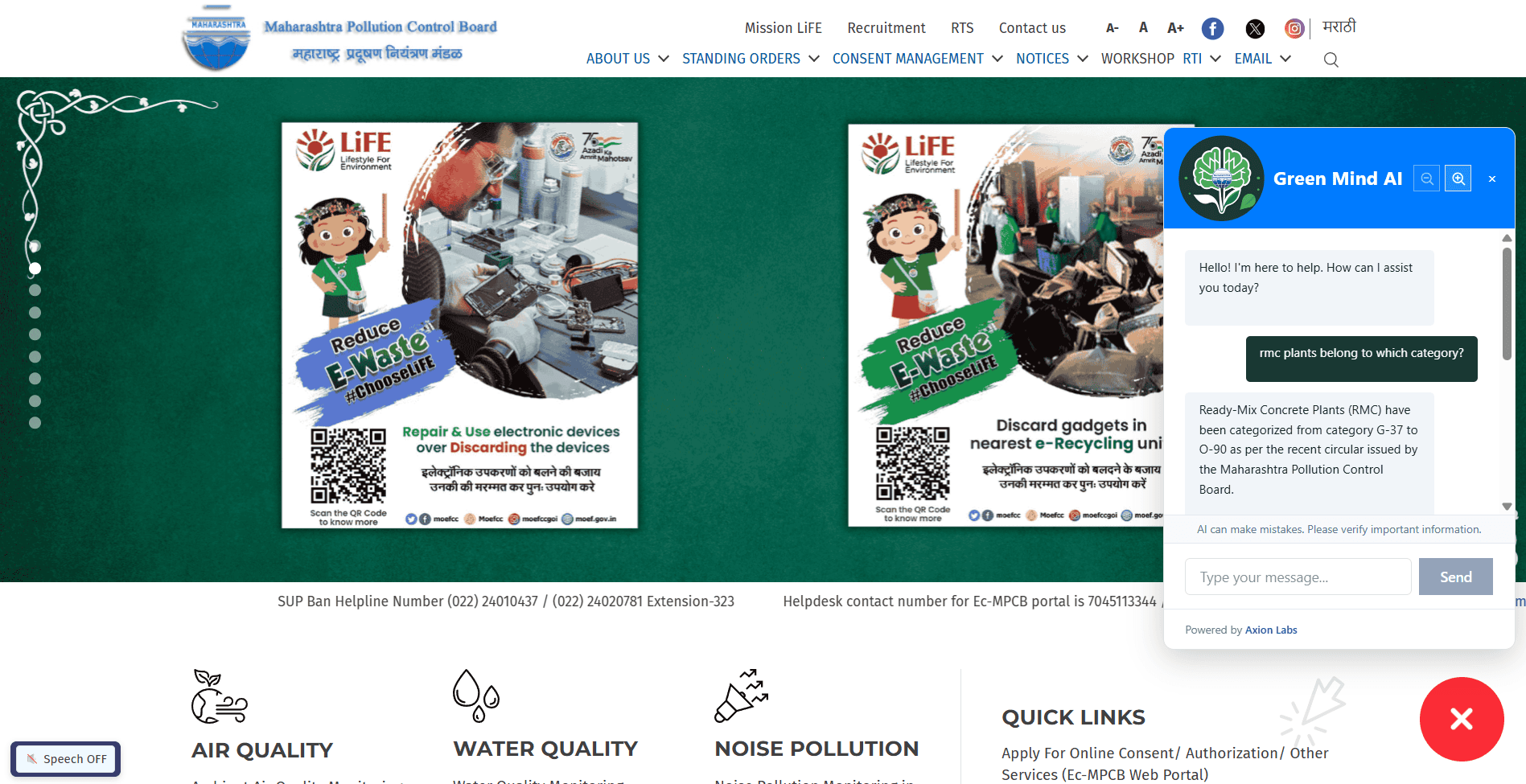Click the Discard gadgets e-recycling poster
This screenshot has width=1526, height=784.
pos(1006,326)
